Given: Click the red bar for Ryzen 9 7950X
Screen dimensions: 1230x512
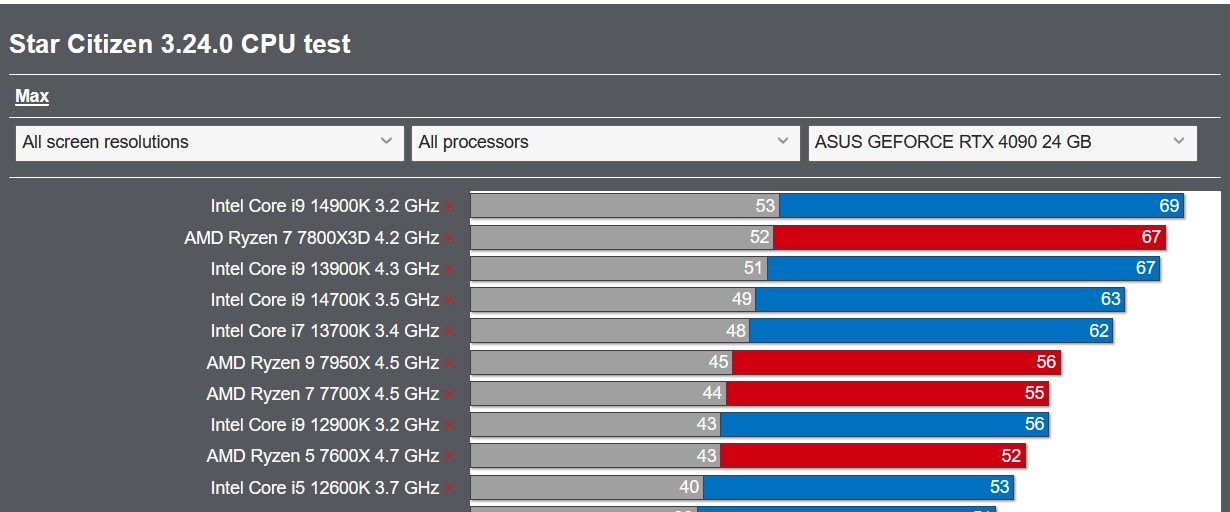Looking at the screenshot, I should (896, 362).
